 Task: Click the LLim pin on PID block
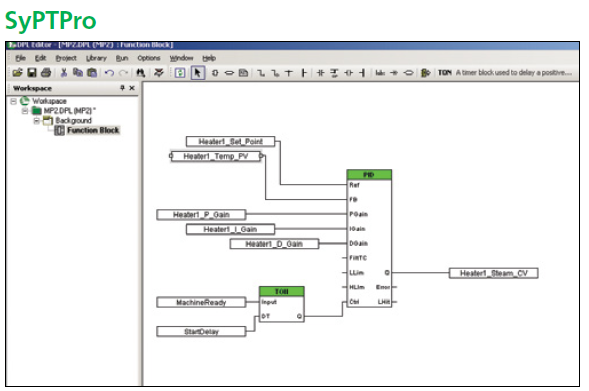pyautogui.click(x=356, y=273)
